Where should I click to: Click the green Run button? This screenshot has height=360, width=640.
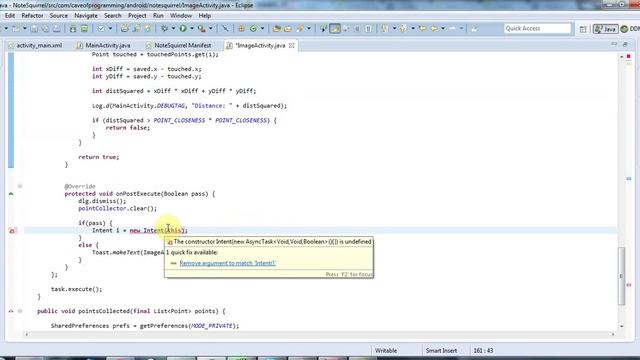183,29
